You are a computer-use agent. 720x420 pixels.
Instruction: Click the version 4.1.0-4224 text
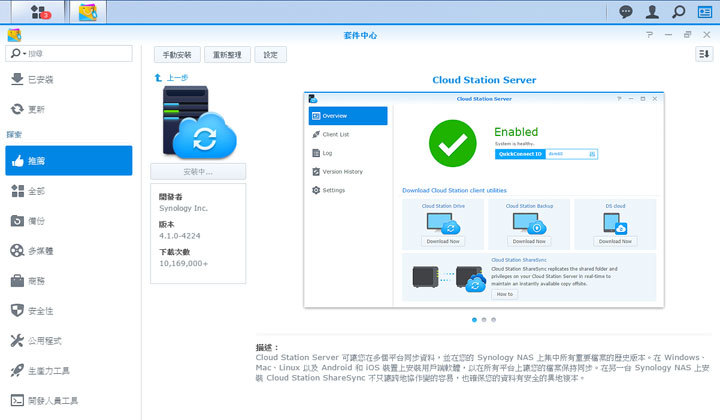[180, 236]
